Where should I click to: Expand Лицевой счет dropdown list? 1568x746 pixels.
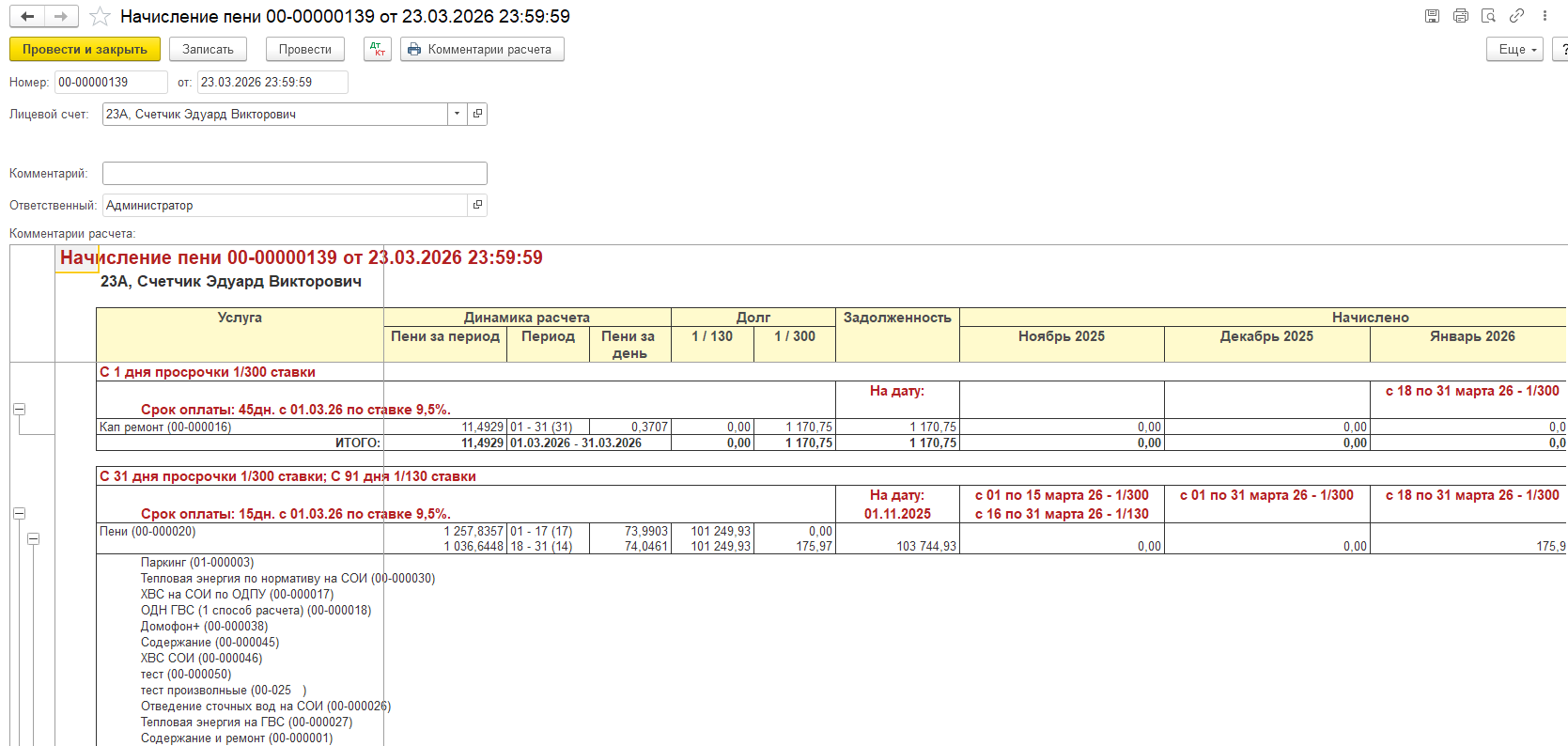(457, 114)
